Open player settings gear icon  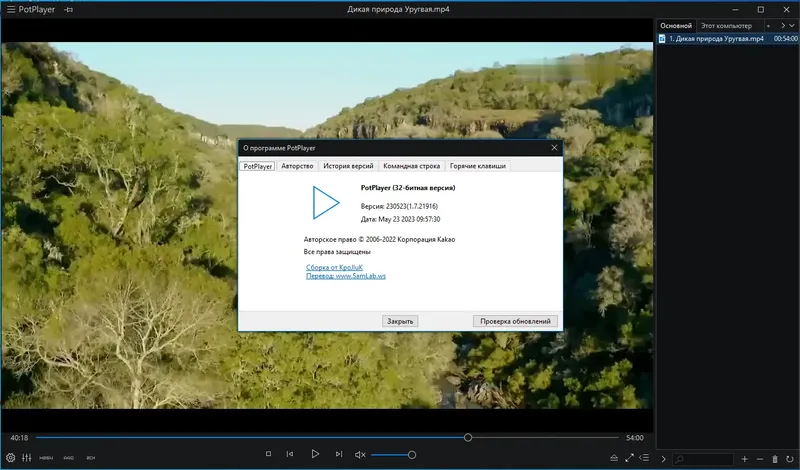[x=10, y=458]
